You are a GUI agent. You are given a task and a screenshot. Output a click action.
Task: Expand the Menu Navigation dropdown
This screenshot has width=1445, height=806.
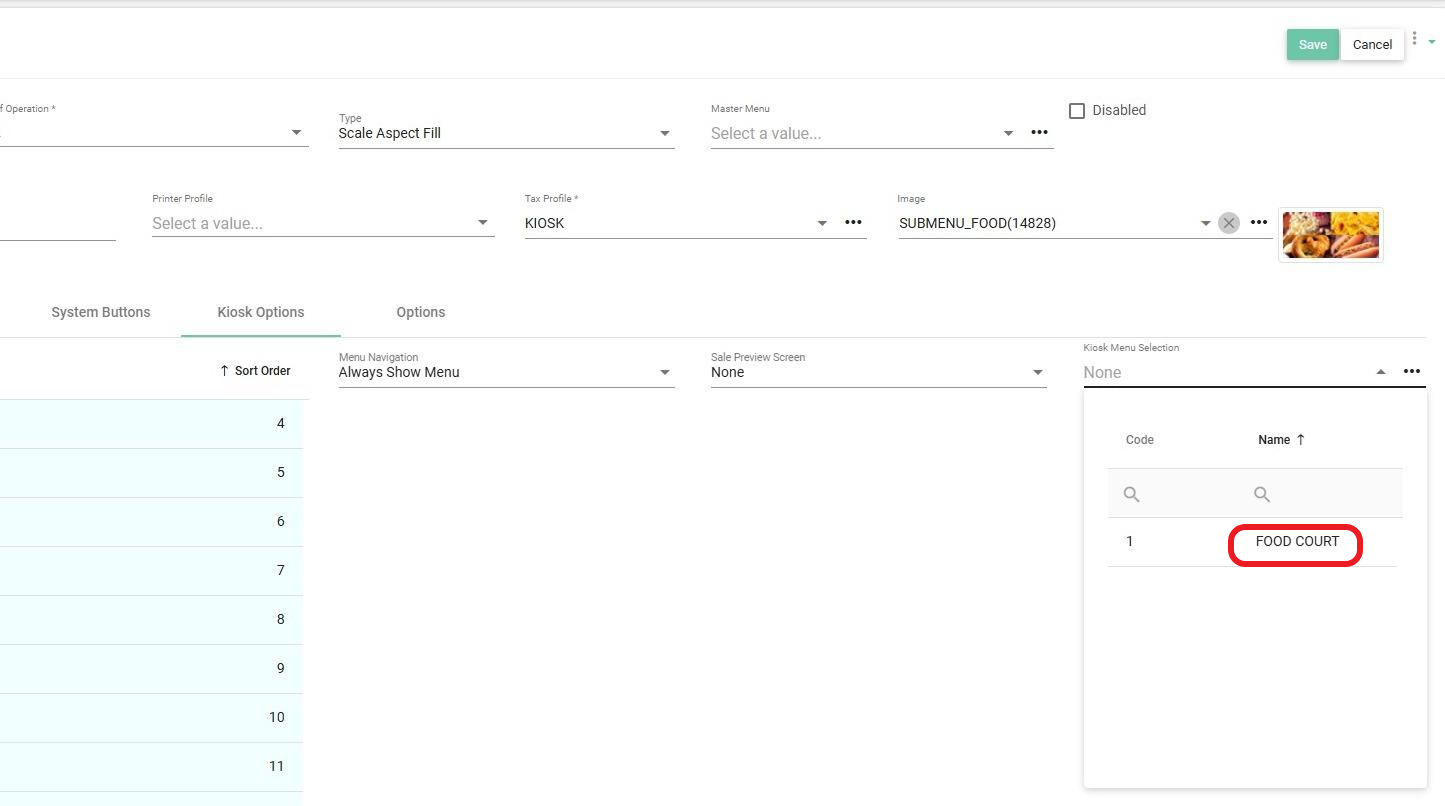tap(665, 373)
